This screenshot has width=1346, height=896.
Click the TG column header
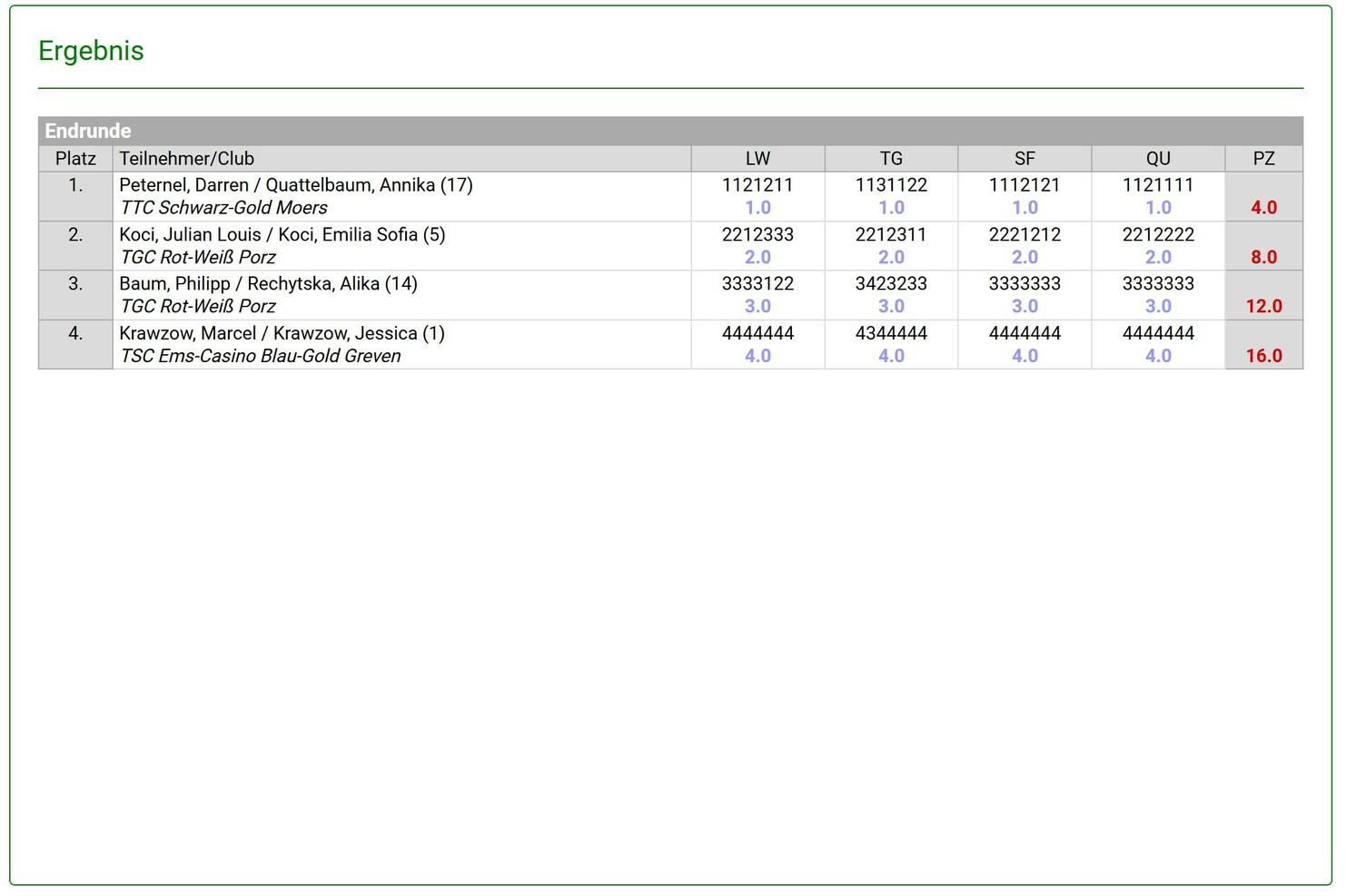coord(891,159)
